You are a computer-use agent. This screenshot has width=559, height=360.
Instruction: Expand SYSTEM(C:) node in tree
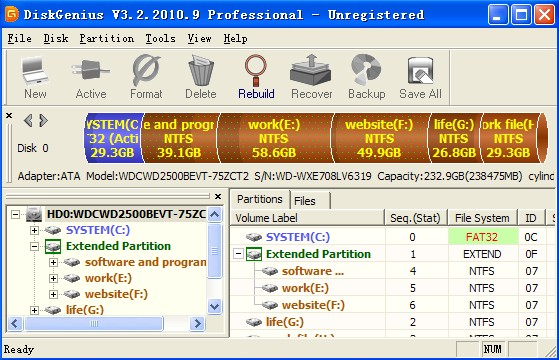34,230
